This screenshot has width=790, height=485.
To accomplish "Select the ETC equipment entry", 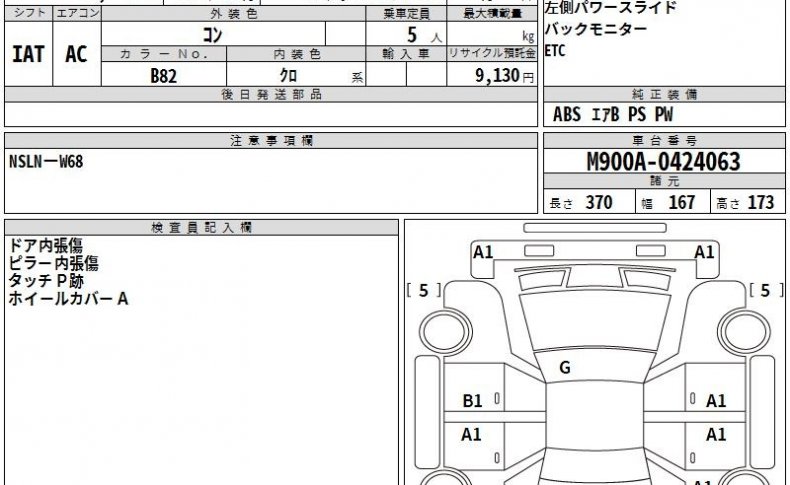I will (x=555, y=51).
